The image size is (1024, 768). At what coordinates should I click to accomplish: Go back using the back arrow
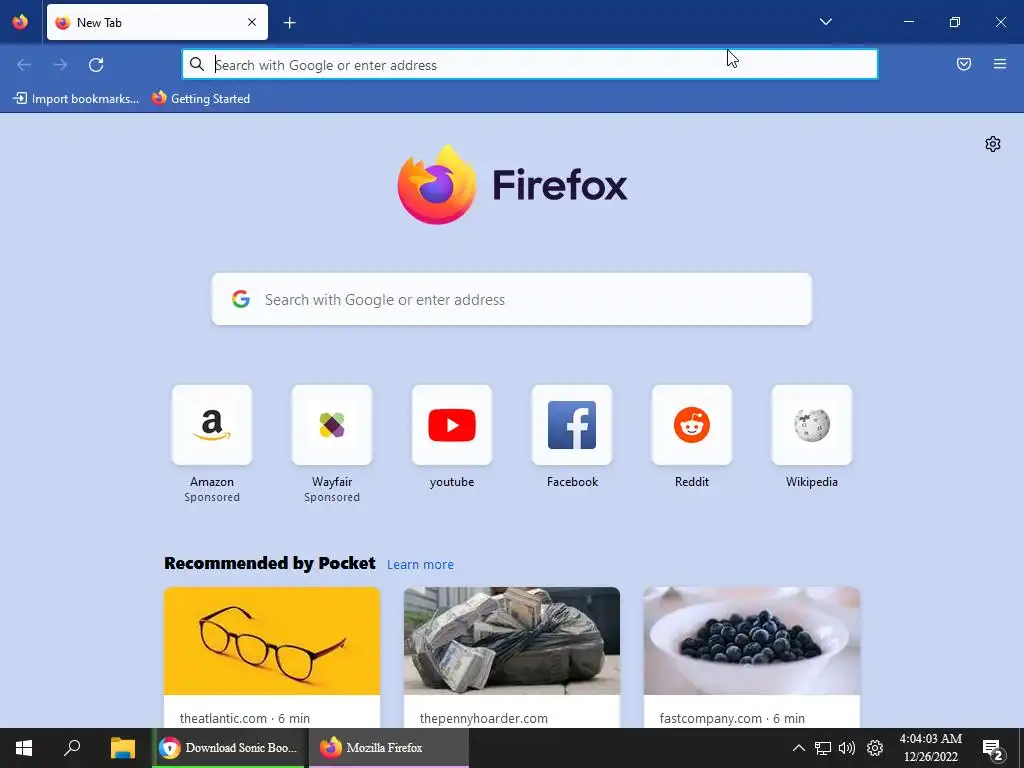(x=24, y=65)
